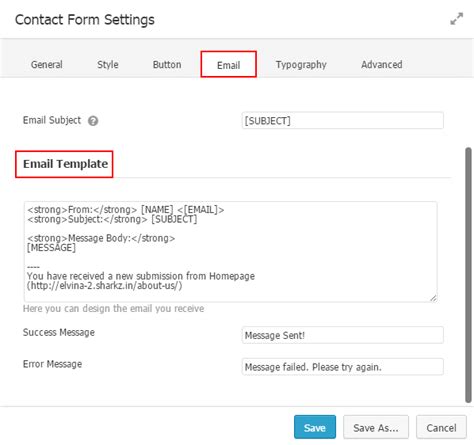Click the Success Message label
The width and height of the screenshot is (474, 445).
[x=59, y=332]
